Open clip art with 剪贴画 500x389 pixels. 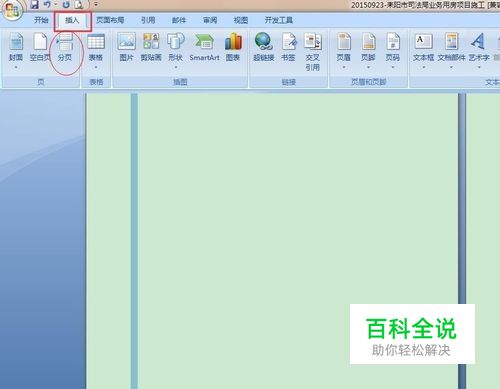(x=151, y=47)
